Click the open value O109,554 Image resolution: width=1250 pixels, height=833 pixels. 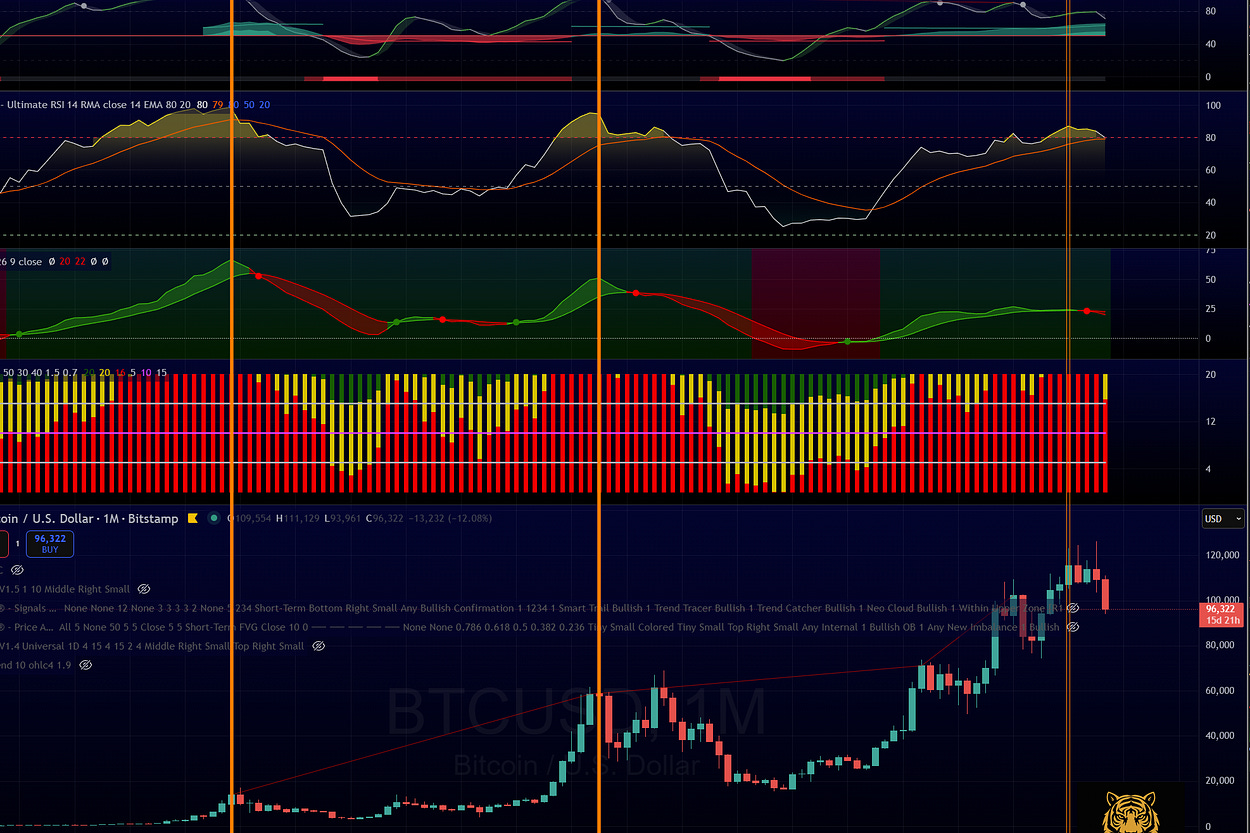pos(249,518)
